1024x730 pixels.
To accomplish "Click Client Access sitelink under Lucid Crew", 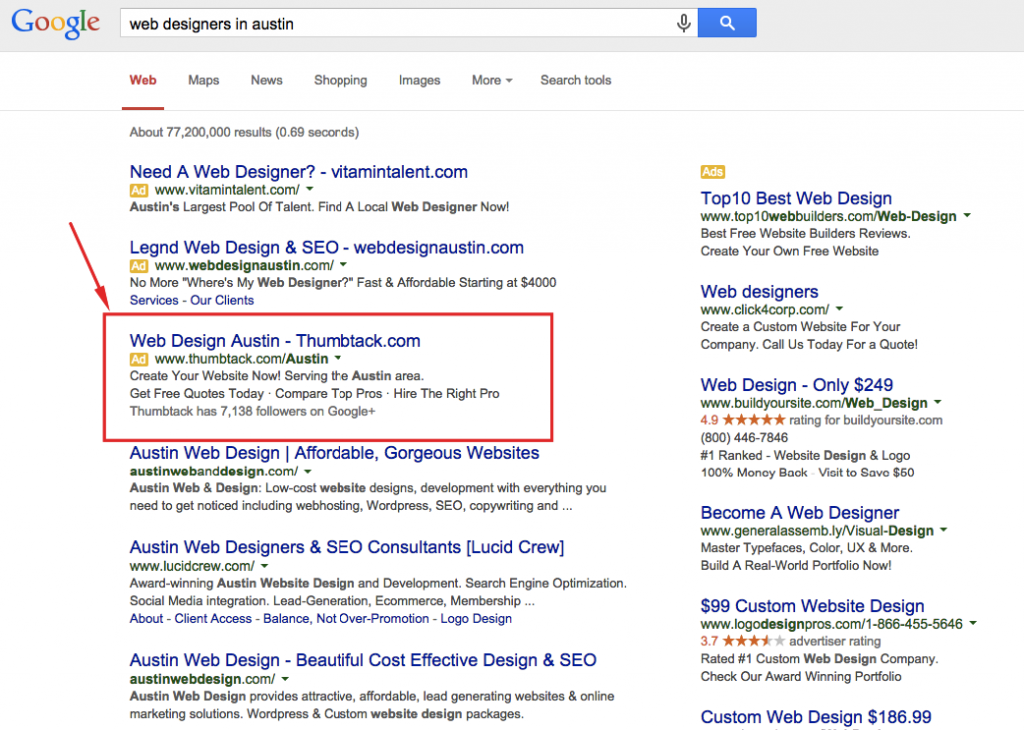I will coord(213,618).
